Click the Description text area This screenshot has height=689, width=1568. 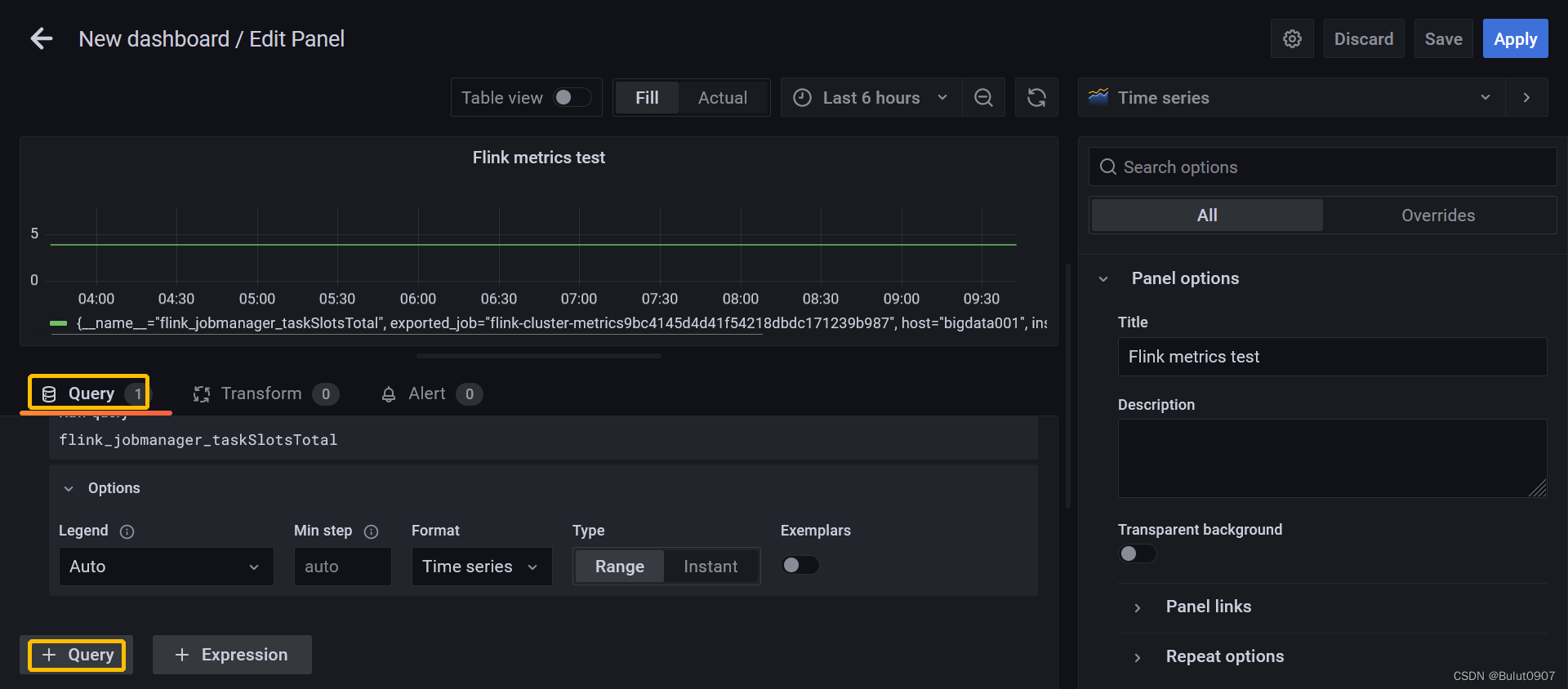(1332, 459)
